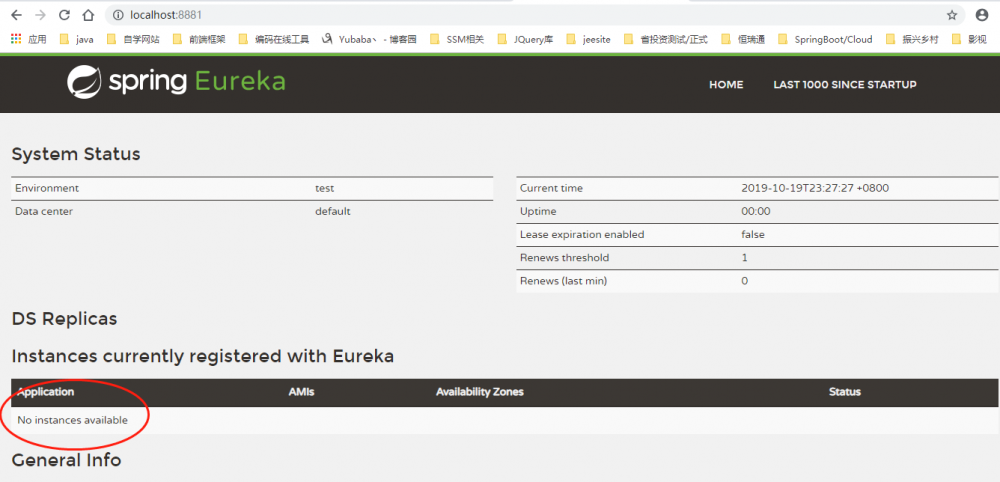Click the spring Eureka brand title
This screenshot has height=482, width=1000.
(197, 82)
